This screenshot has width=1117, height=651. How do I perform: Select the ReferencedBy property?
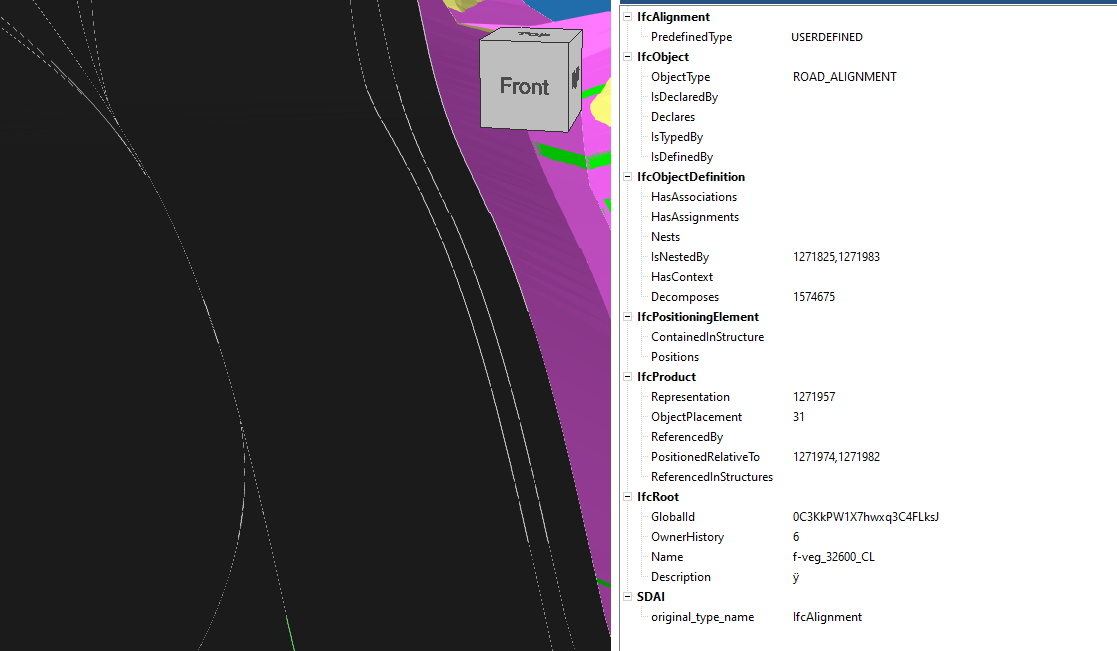click(x=687, y=437)
